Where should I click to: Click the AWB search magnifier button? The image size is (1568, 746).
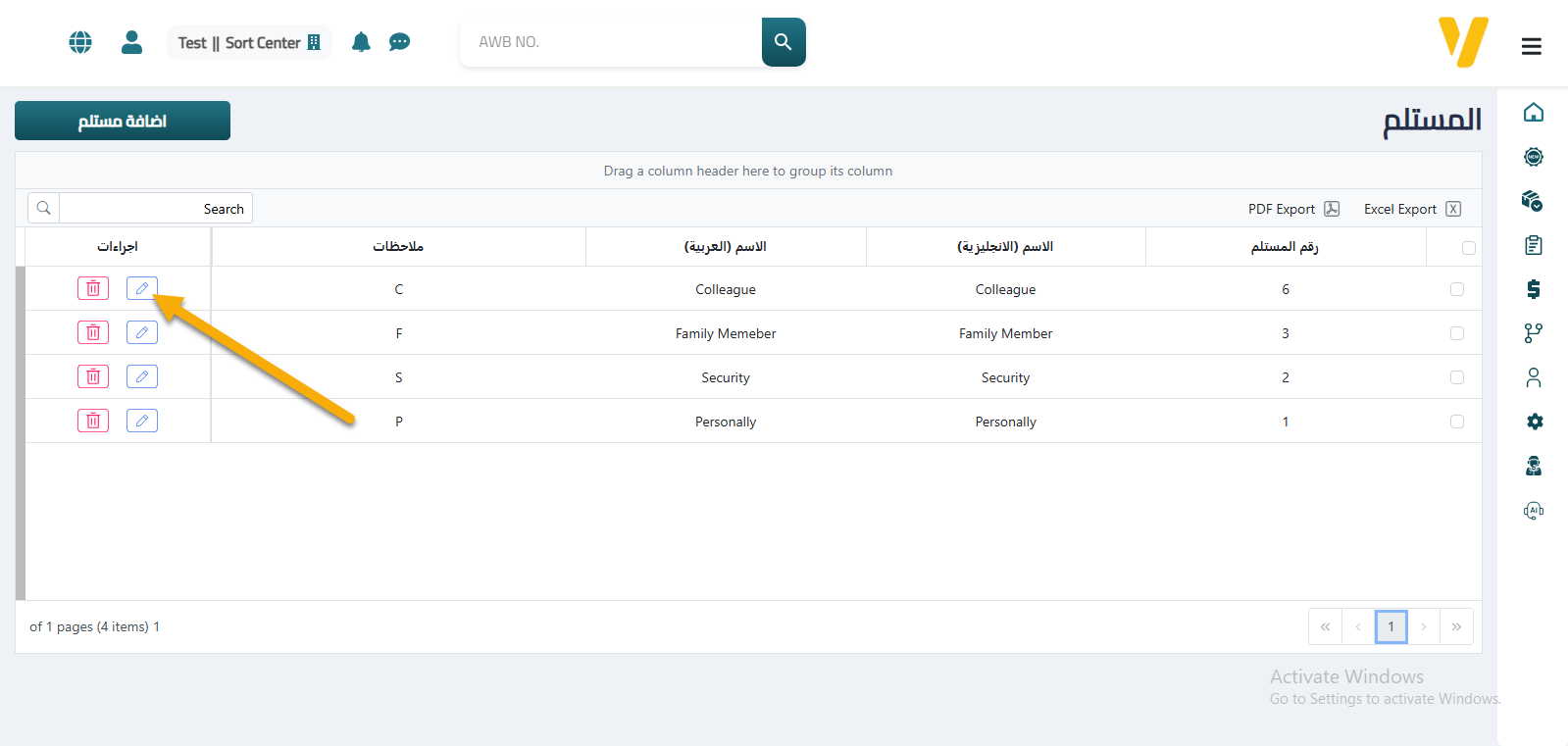coord(783,42)
